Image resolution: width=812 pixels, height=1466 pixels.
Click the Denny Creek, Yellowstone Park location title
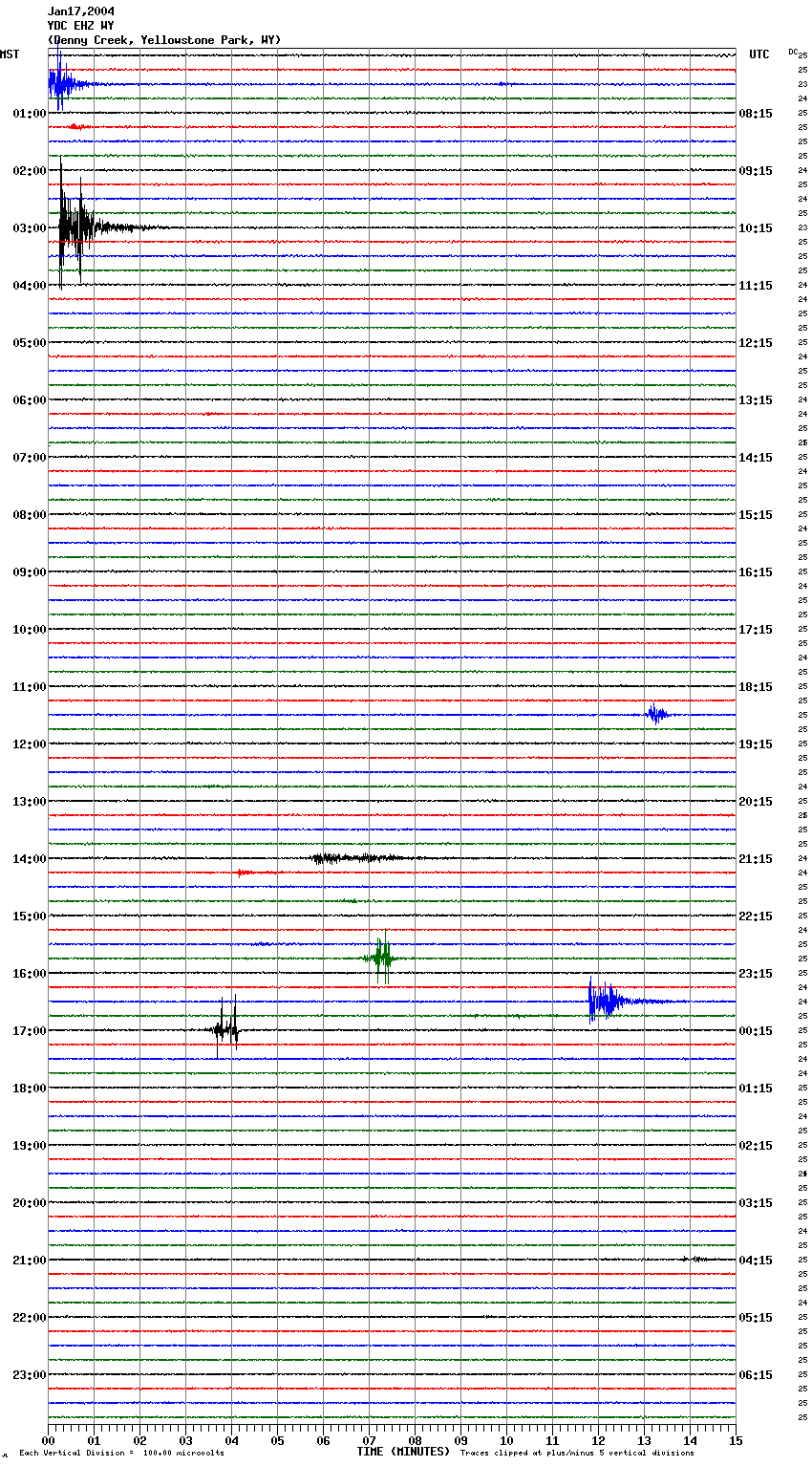click(164, 40)
